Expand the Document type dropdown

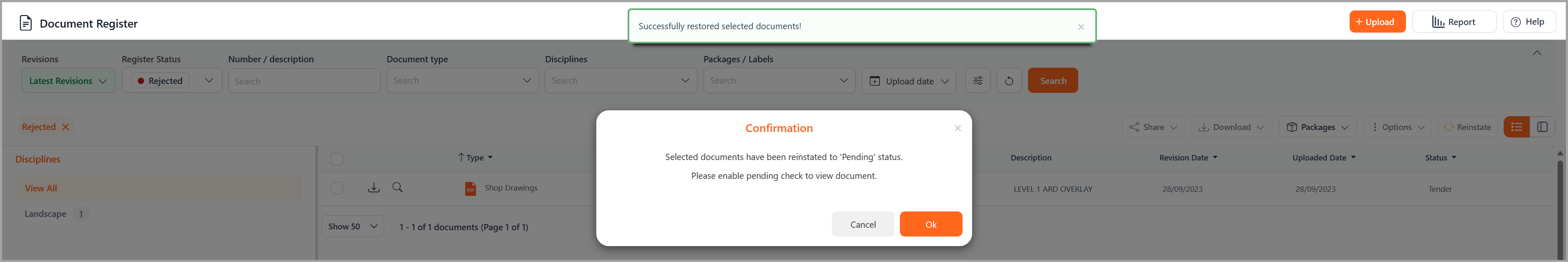coord(462,80)
